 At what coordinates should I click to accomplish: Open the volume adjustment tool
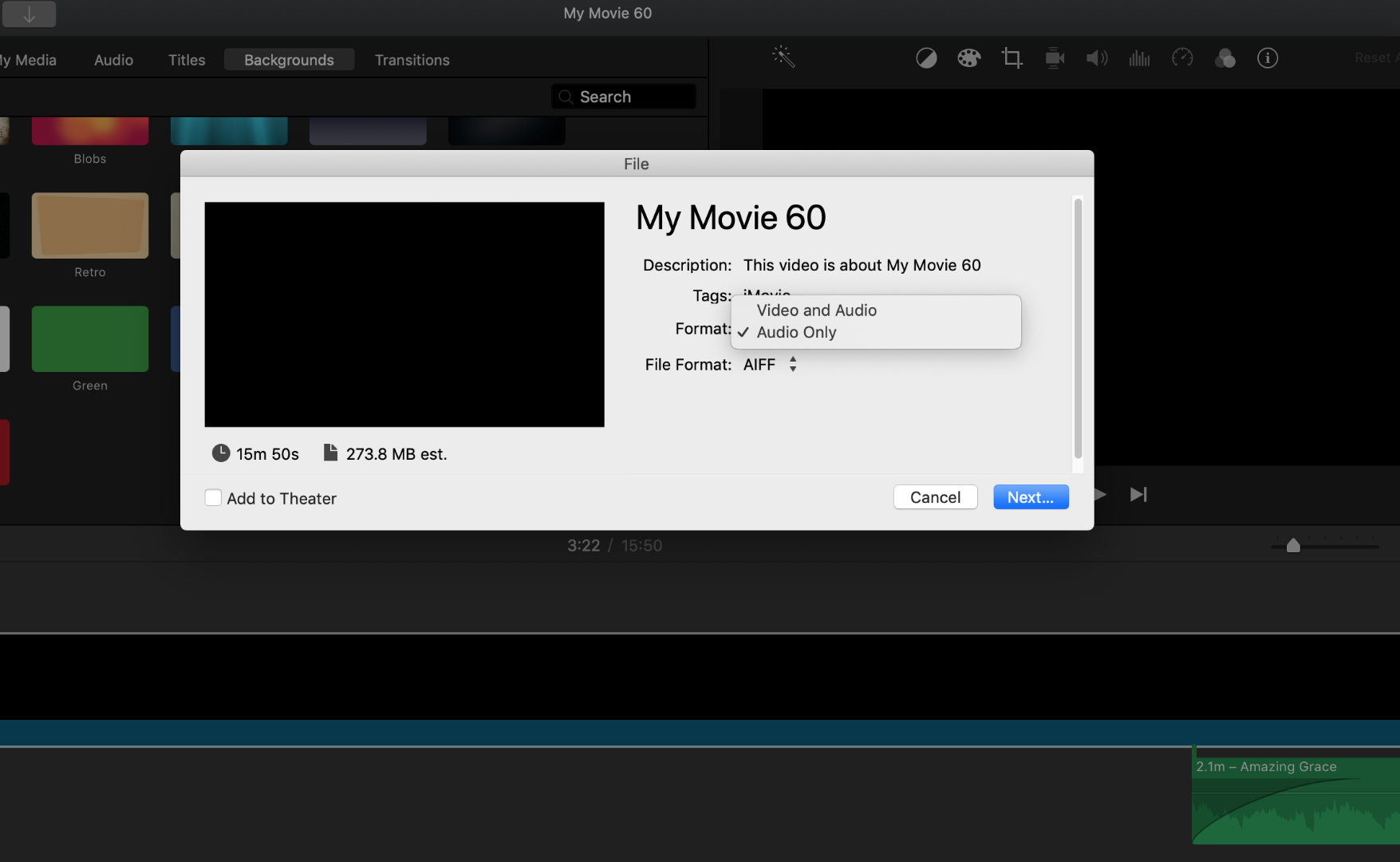coord(1097,58)
